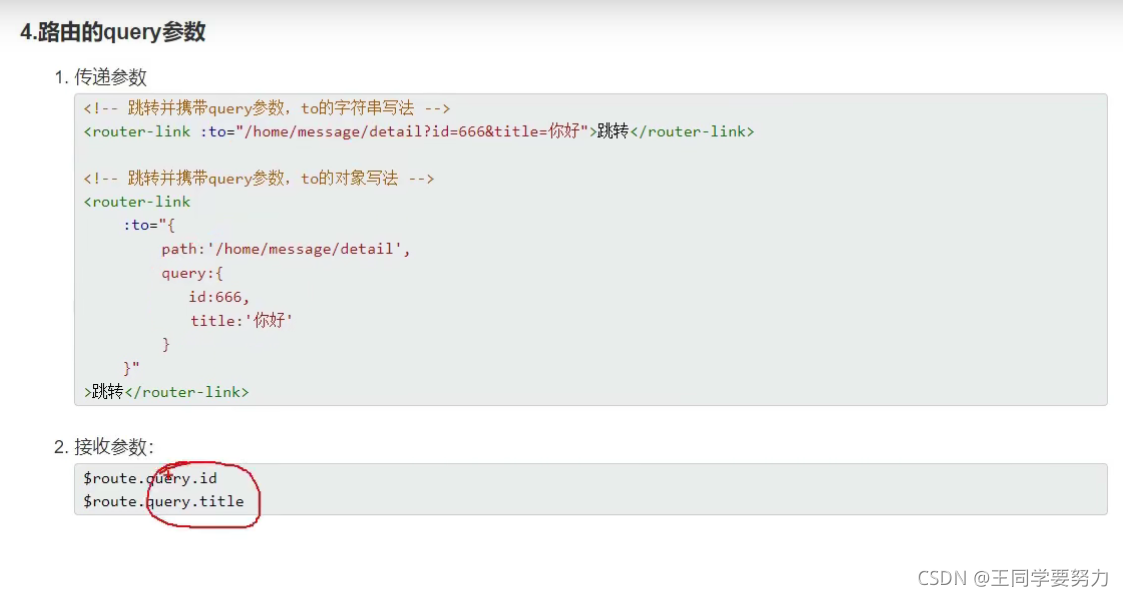The image size is (1123, 596).
Task: Click the 'id:666,' code line
Action: [218, 297]
